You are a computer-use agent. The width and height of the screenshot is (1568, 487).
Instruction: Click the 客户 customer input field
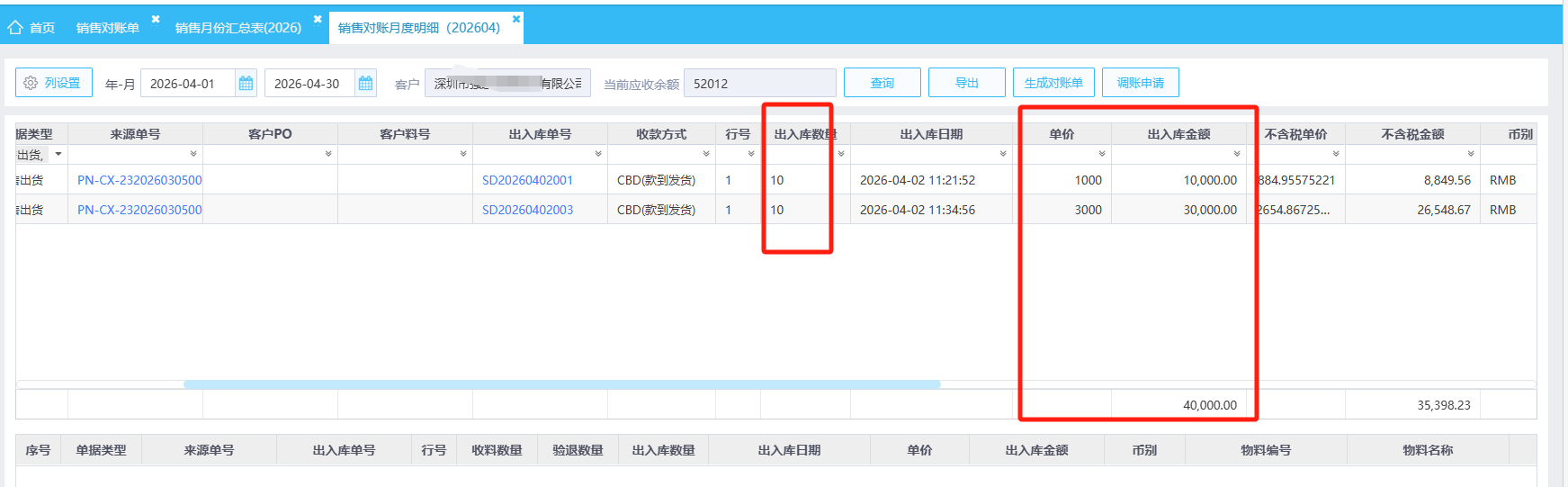(x=507, y=84)
